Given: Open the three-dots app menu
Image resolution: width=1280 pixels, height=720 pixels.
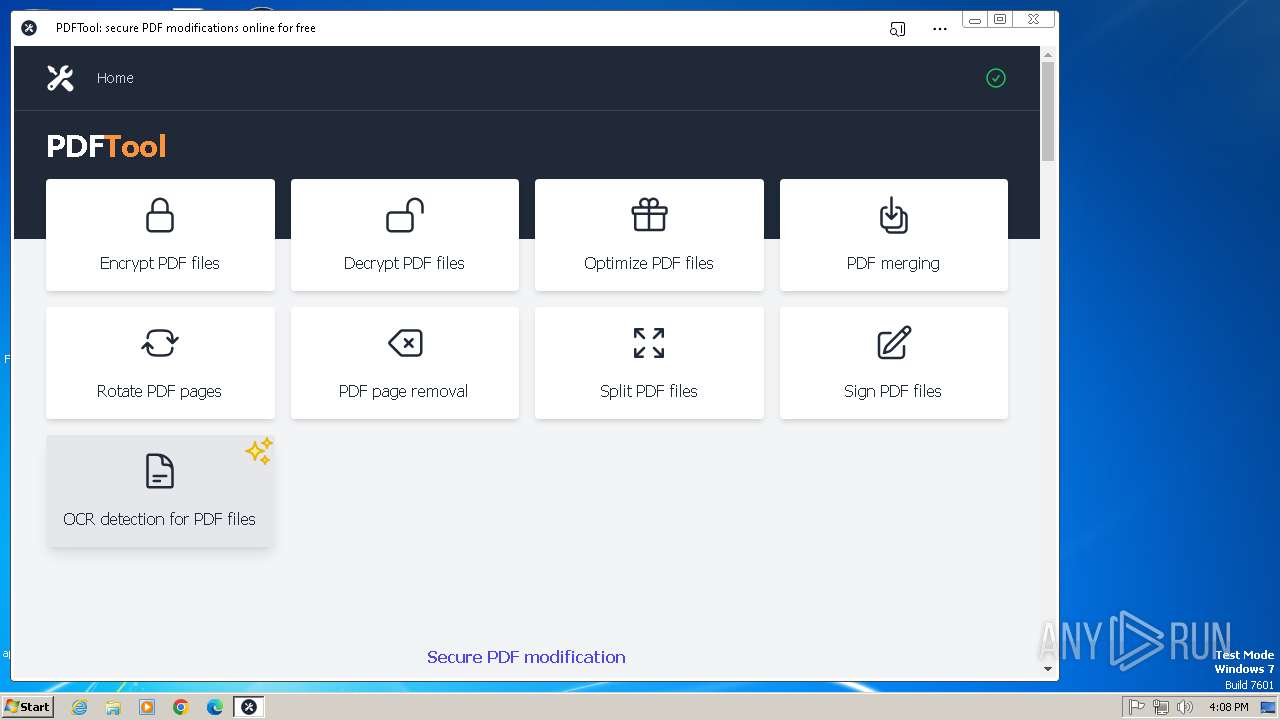Looking at the screenshot, I should pyautogui.click(x=940, y=29).
